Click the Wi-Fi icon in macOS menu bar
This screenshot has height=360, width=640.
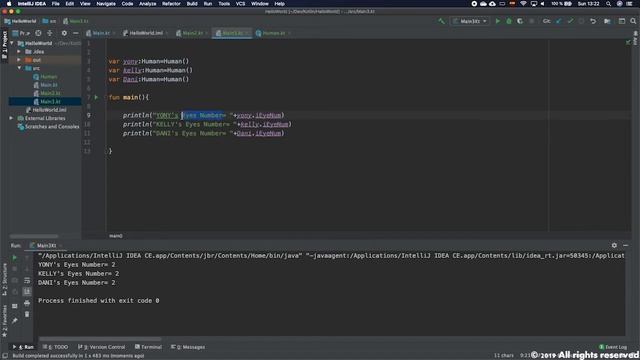pyautogui.click(x=523, y=4)
